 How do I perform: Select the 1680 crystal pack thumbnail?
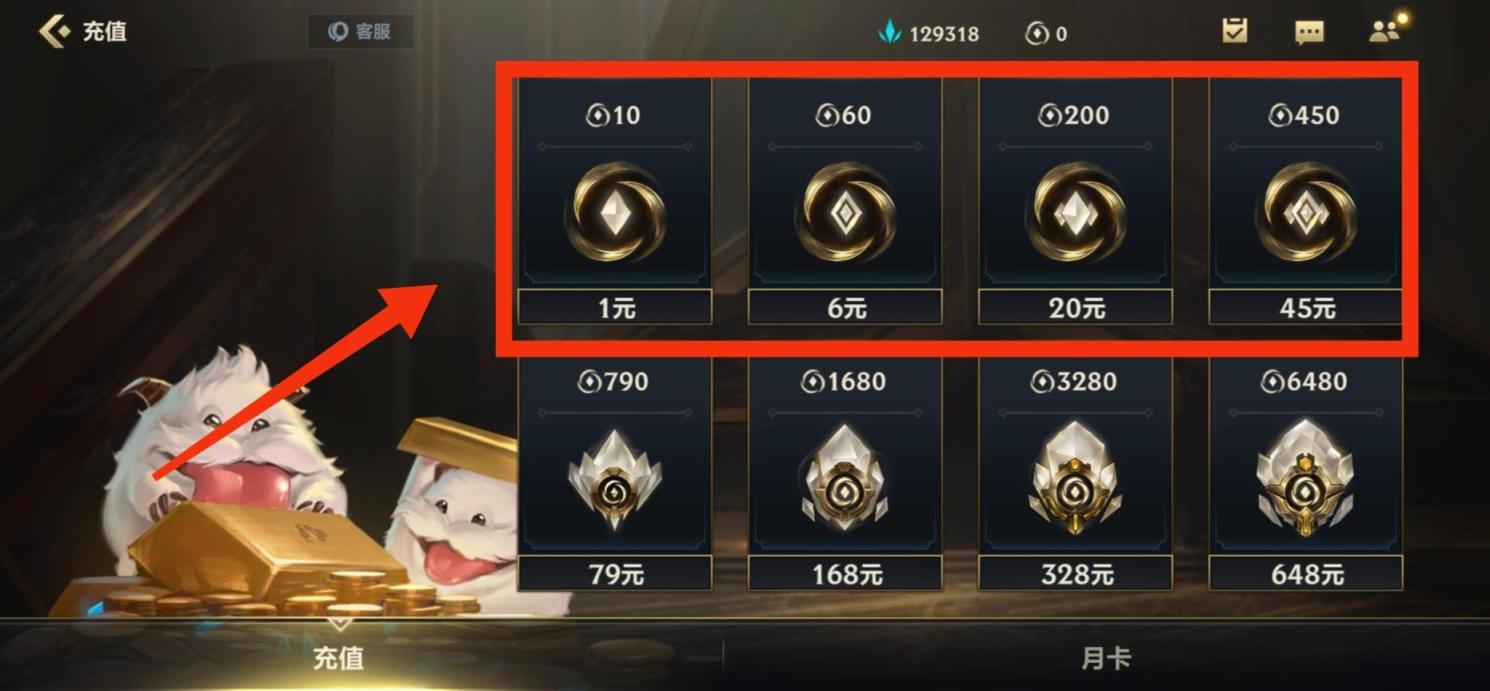(x=845, y=479)
